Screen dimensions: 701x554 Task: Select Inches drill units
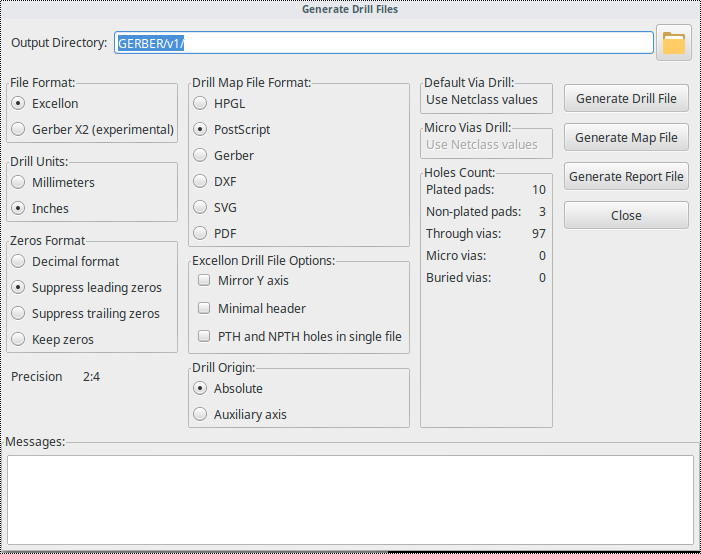pos(19,209)
